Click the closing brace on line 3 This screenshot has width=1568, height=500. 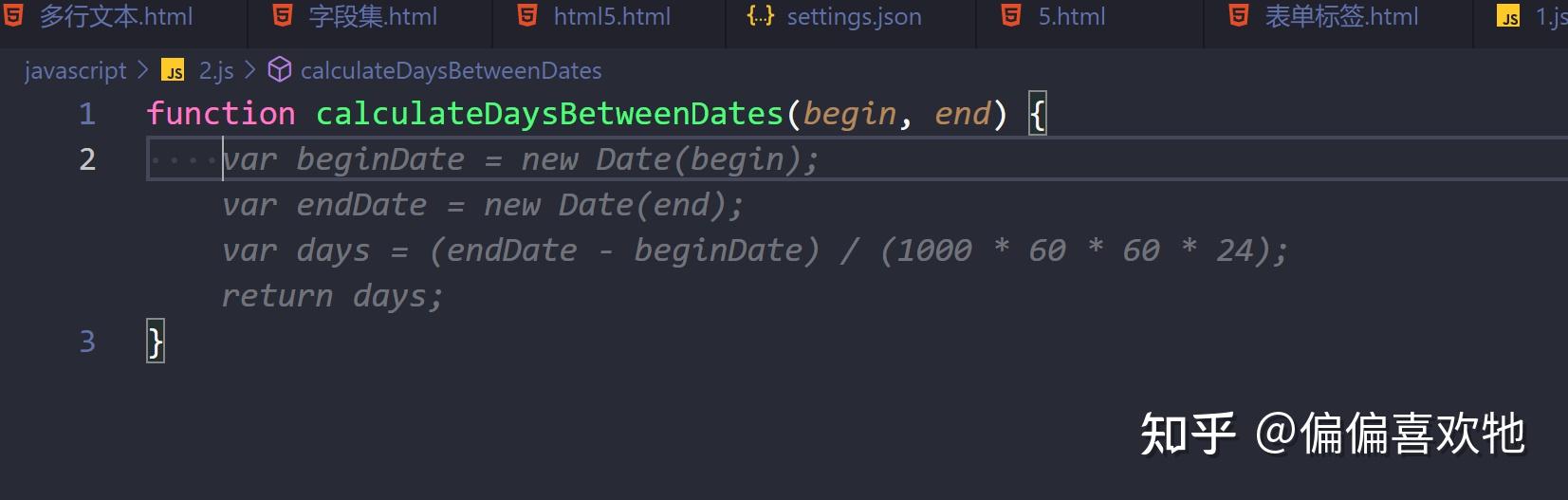click(156, 342)
